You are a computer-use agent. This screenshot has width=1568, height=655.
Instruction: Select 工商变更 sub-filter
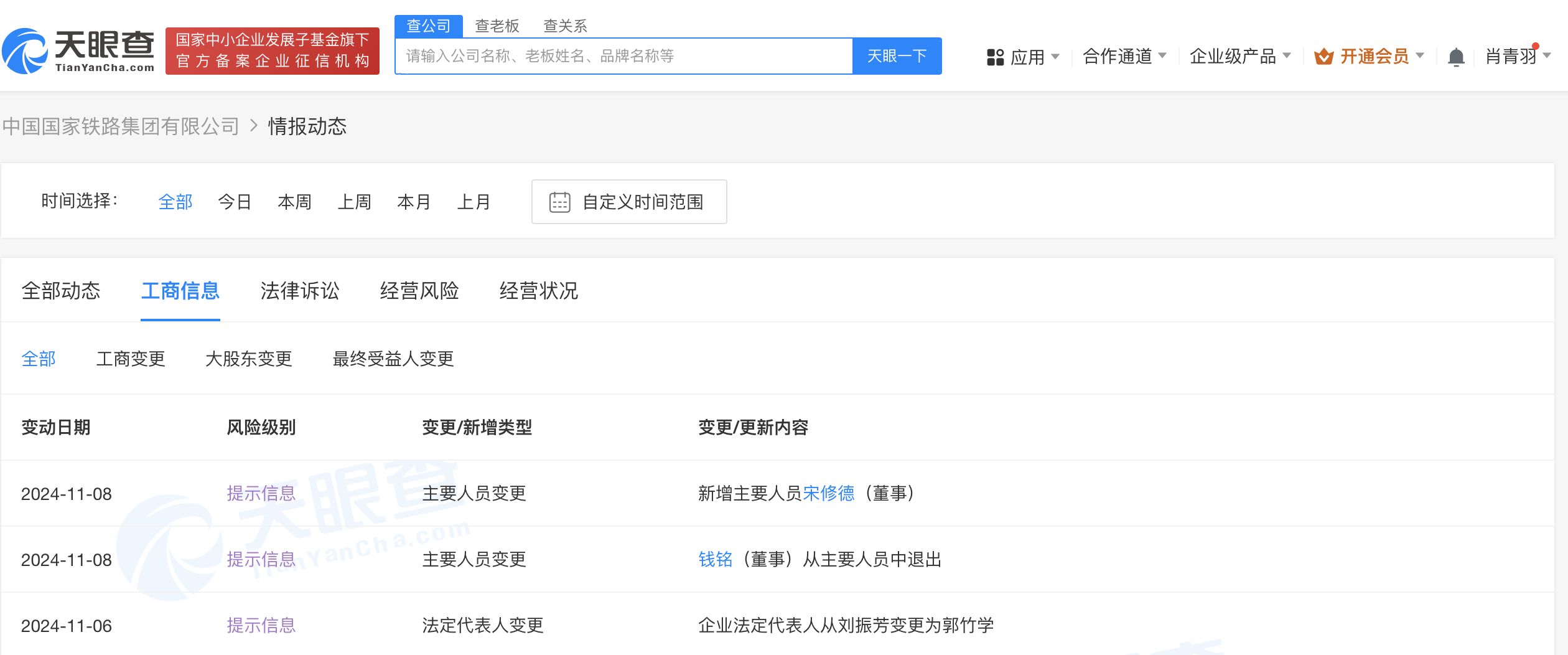coord(131,359)
